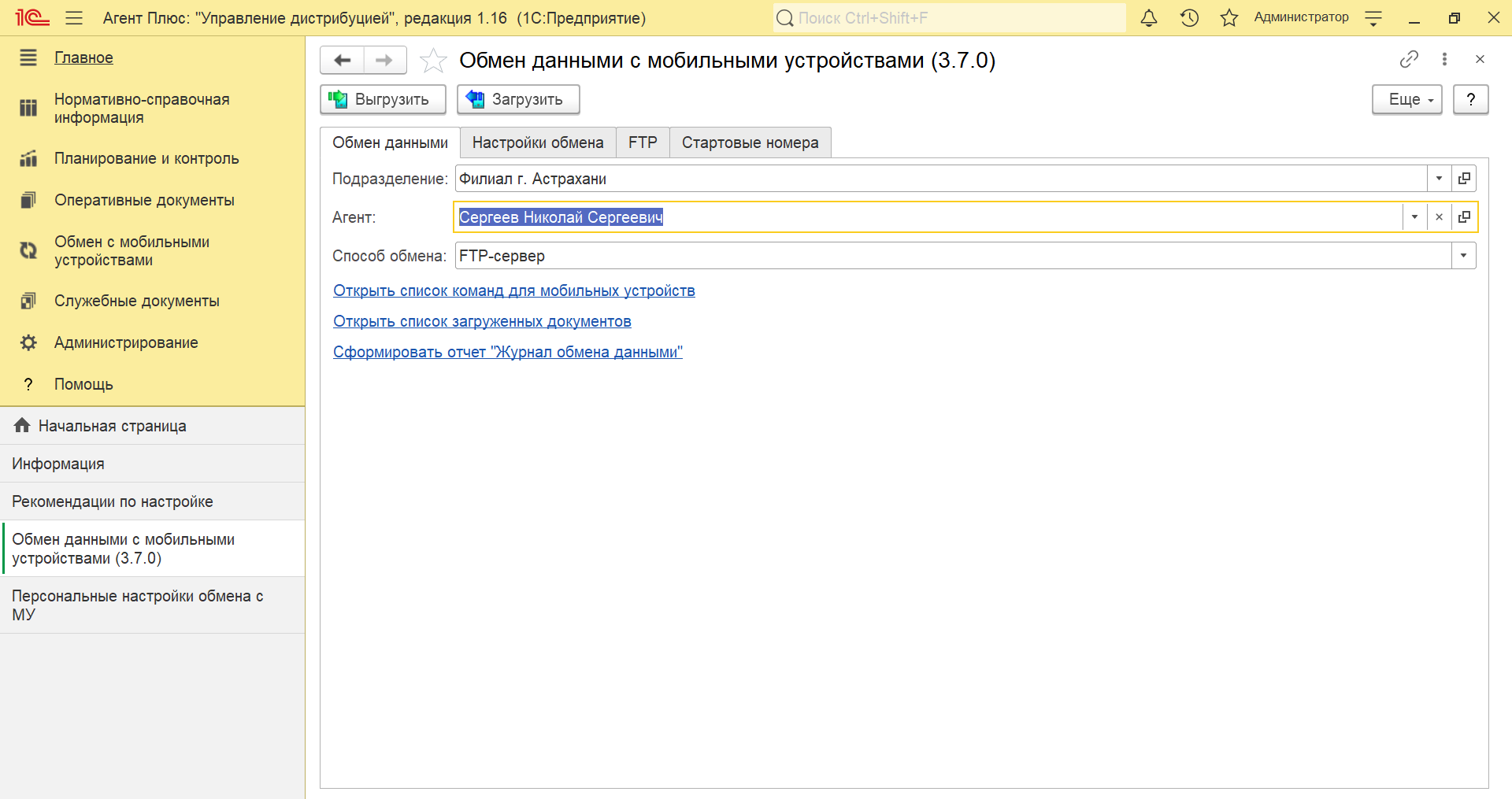Navigate forward with the right arrow
Image resolution: width=1512 pixels, height=799 pixels.
point(384,61)
